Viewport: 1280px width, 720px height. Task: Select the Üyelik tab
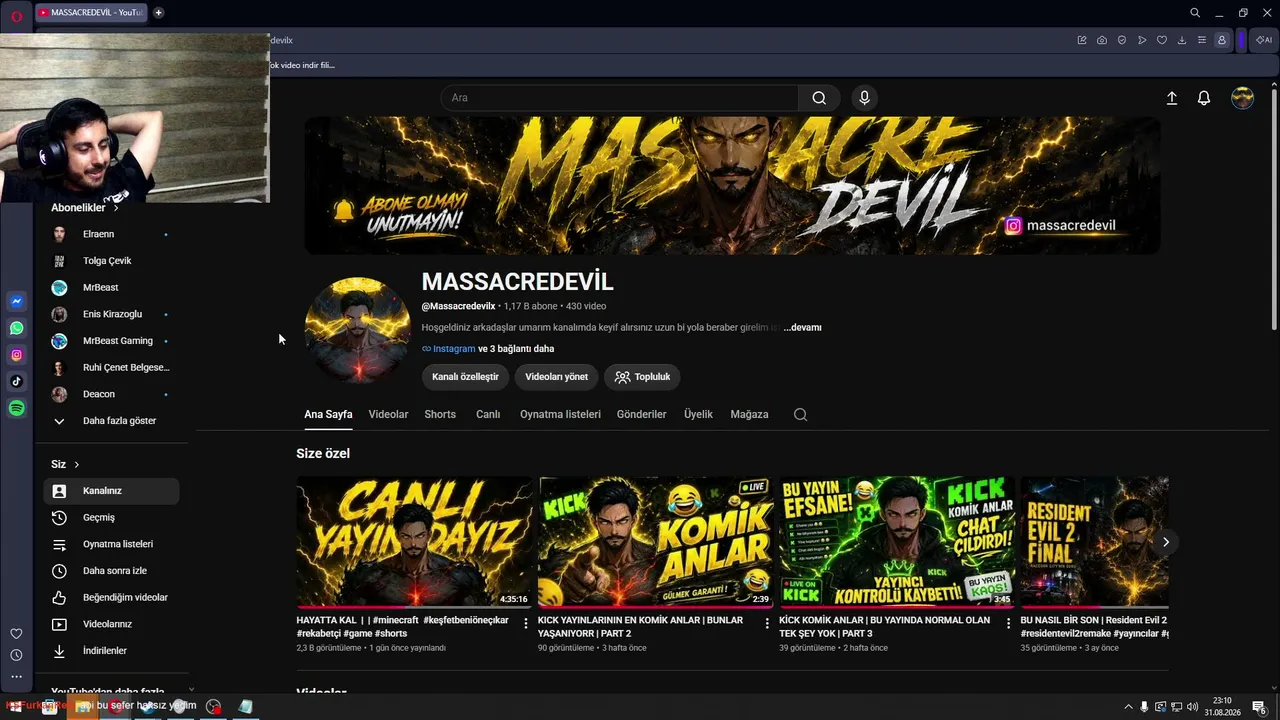click(x=698, y=414)
